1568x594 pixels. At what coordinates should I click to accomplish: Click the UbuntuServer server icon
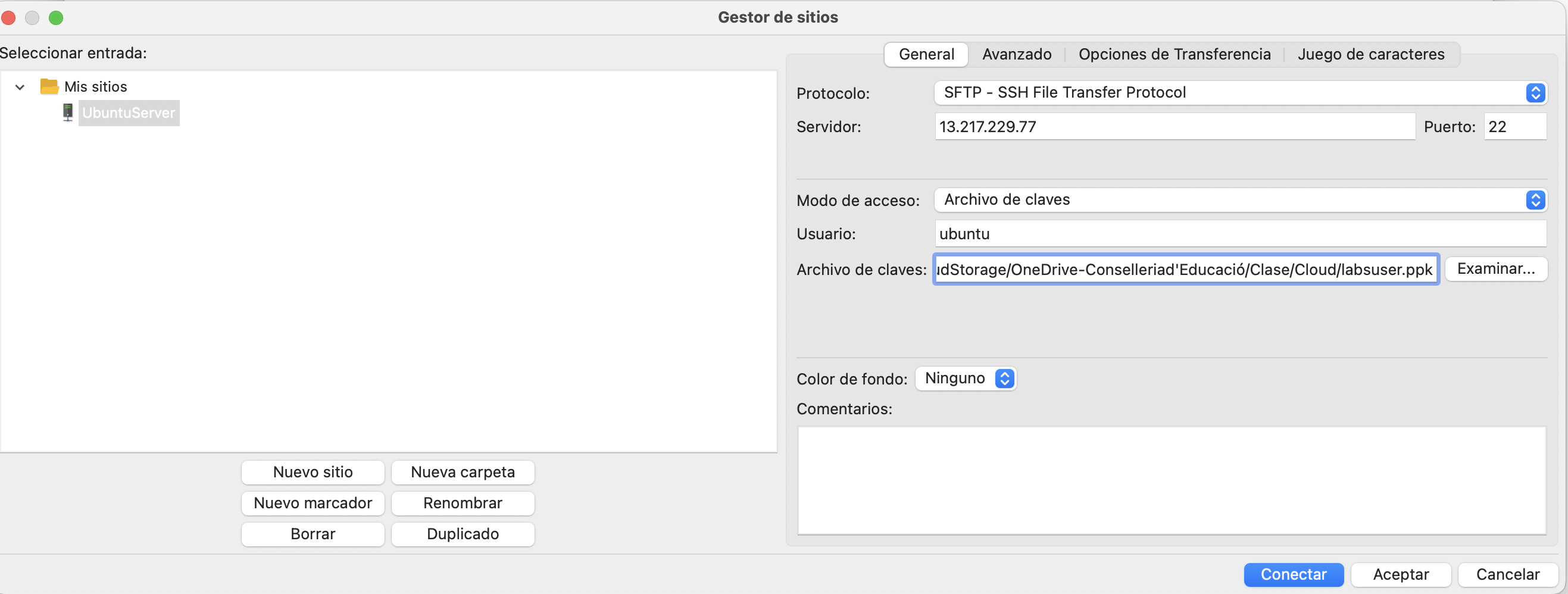(x=67, y=112)
